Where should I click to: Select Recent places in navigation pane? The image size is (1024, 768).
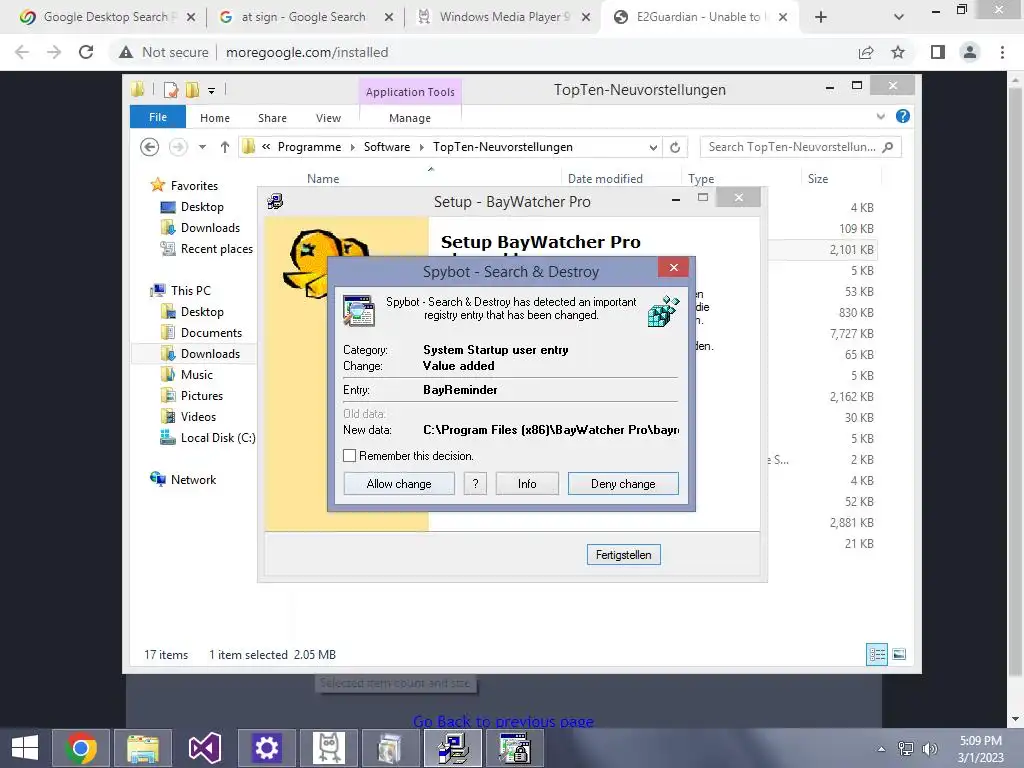click(216, 249)
